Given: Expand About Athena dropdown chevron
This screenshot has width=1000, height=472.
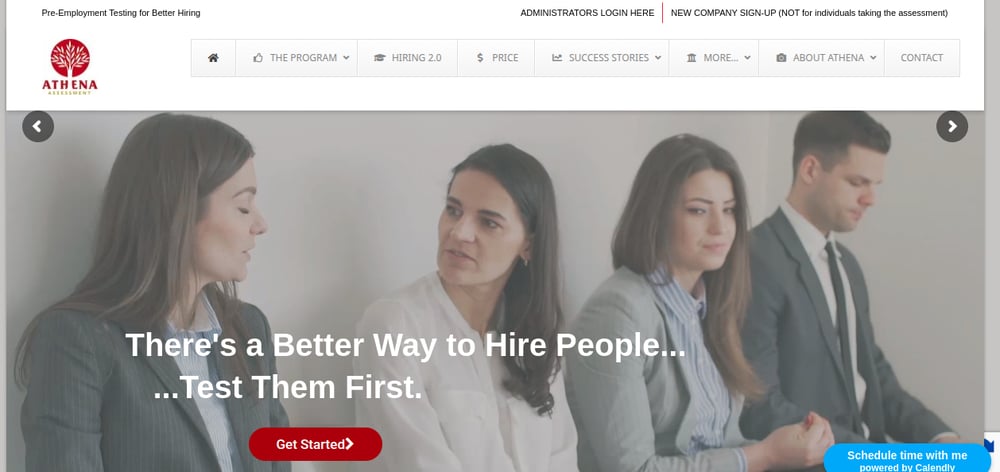Looking at the screenshot, I should click(x=873, y=57).
